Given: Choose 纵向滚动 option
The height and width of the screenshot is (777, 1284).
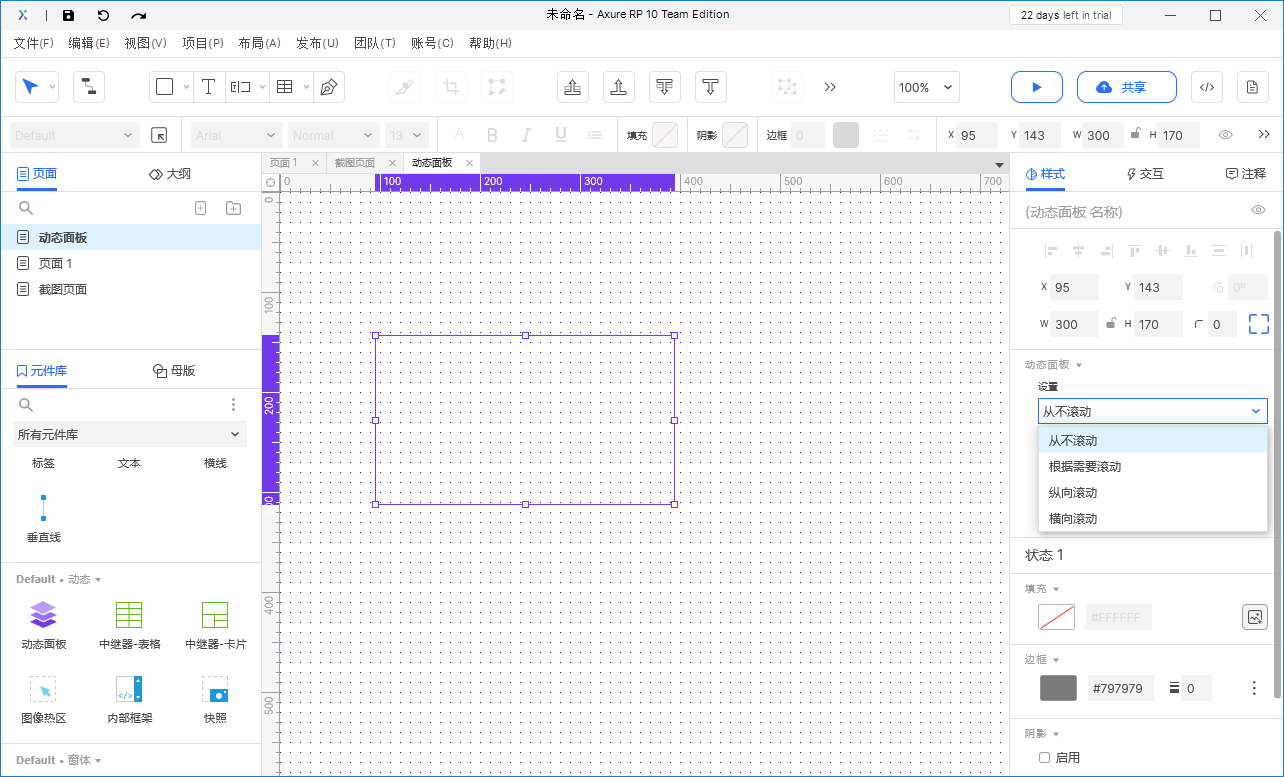Looking at the screenshot, I should (x=1153, y=493).
